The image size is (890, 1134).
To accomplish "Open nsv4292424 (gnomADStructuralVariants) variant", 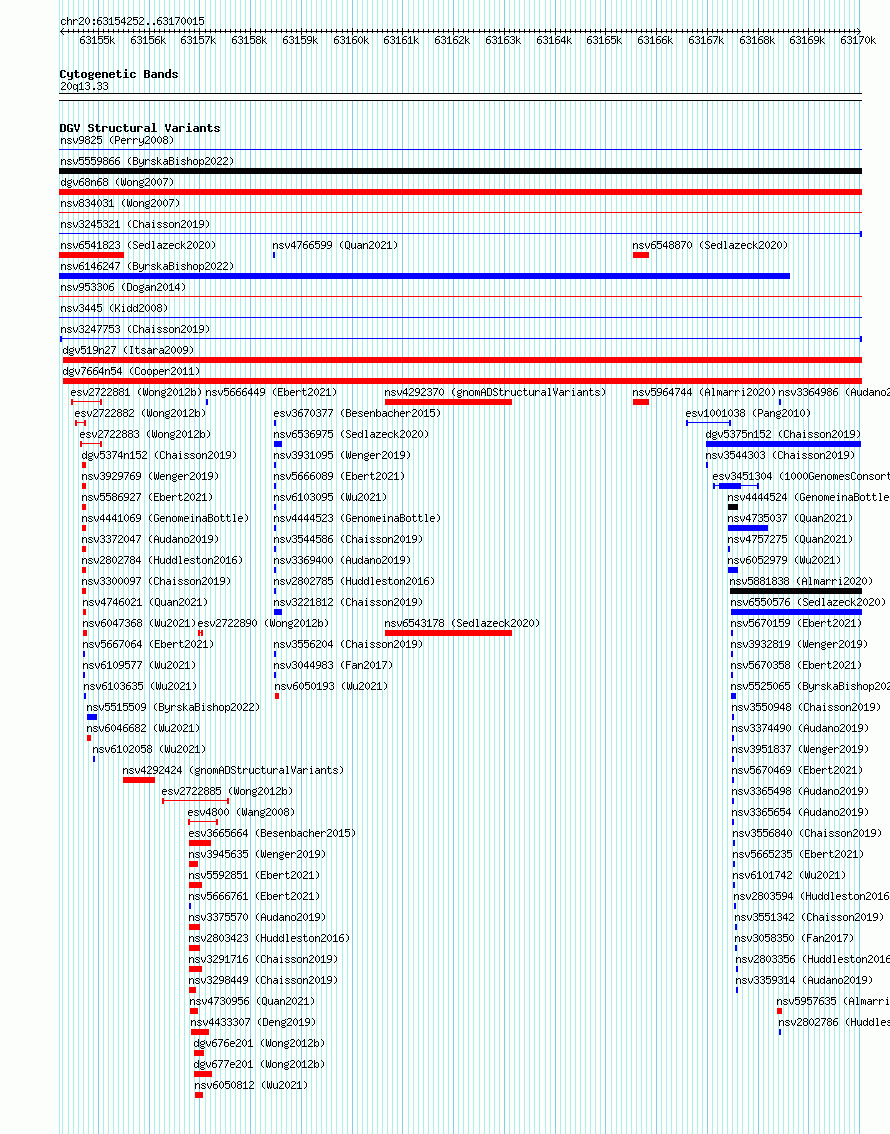I will (234, 770).
